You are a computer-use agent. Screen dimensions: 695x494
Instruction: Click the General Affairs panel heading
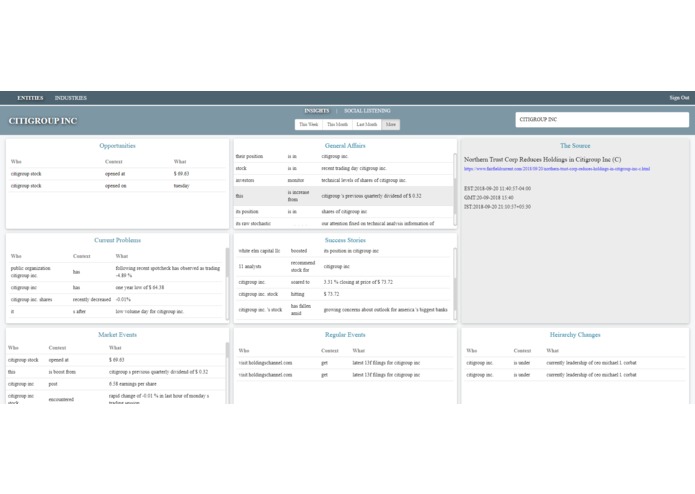pos(345,146)
